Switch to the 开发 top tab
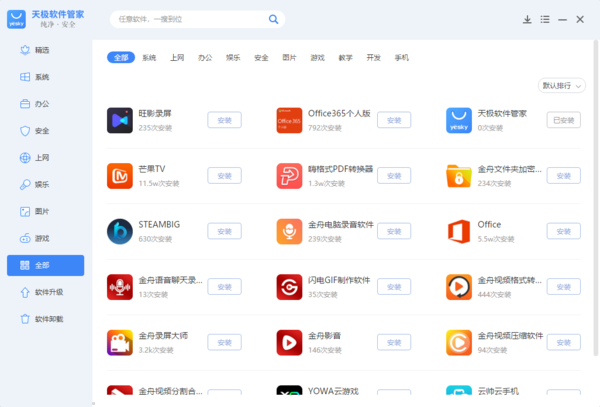Image resolution: width=600 pixels, height=407 pixels. coord(373,58)
